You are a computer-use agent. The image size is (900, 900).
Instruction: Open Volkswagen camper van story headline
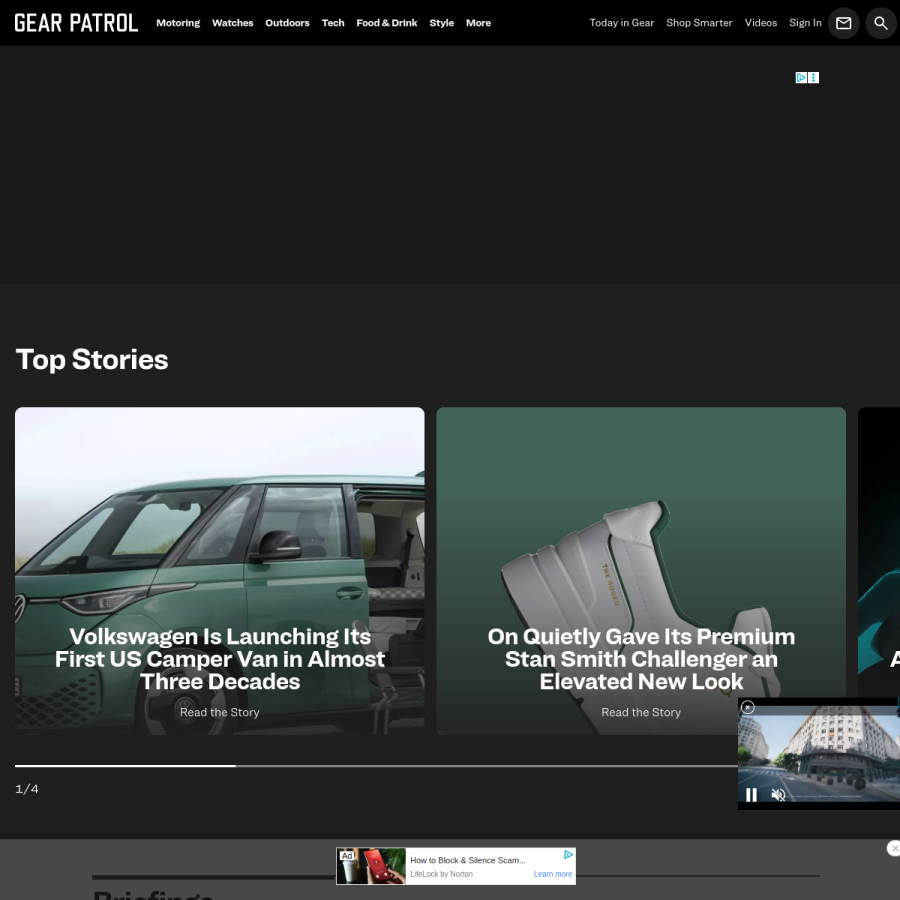pyautogui.click(x=220, y=659)
